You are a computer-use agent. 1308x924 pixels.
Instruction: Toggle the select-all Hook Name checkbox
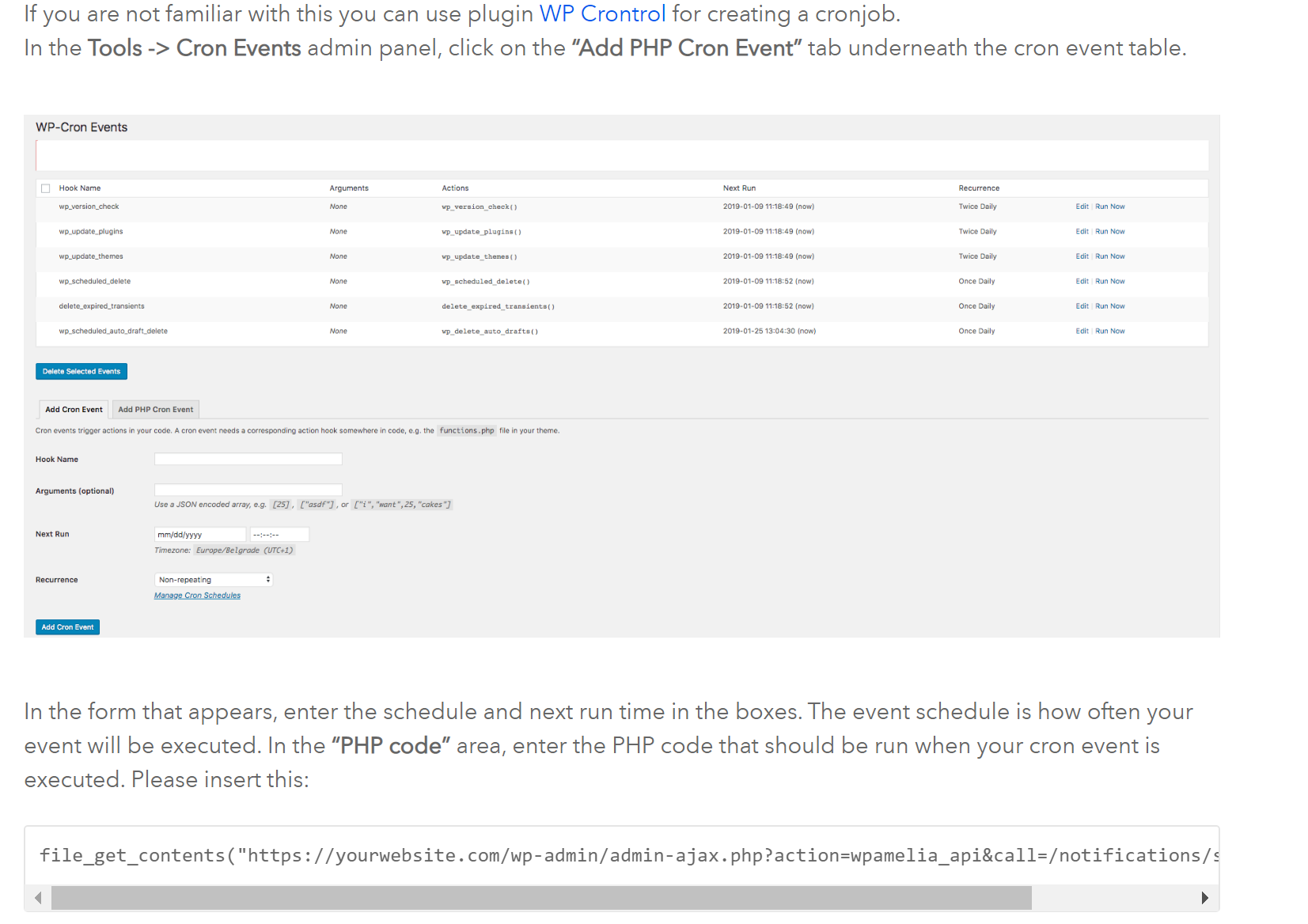tap(46, 188)
